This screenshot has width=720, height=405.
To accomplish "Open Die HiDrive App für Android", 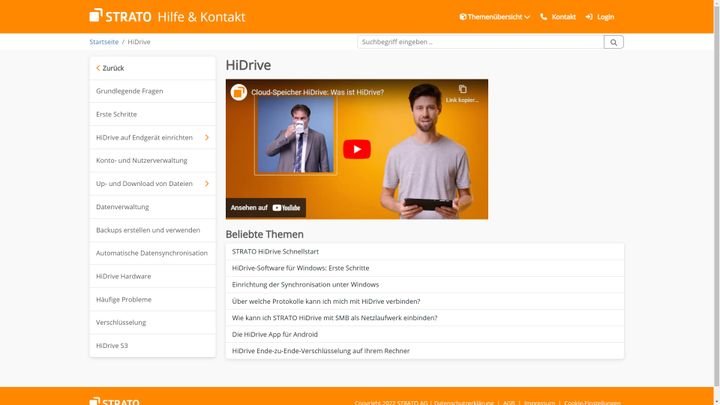I will (425, 334).
